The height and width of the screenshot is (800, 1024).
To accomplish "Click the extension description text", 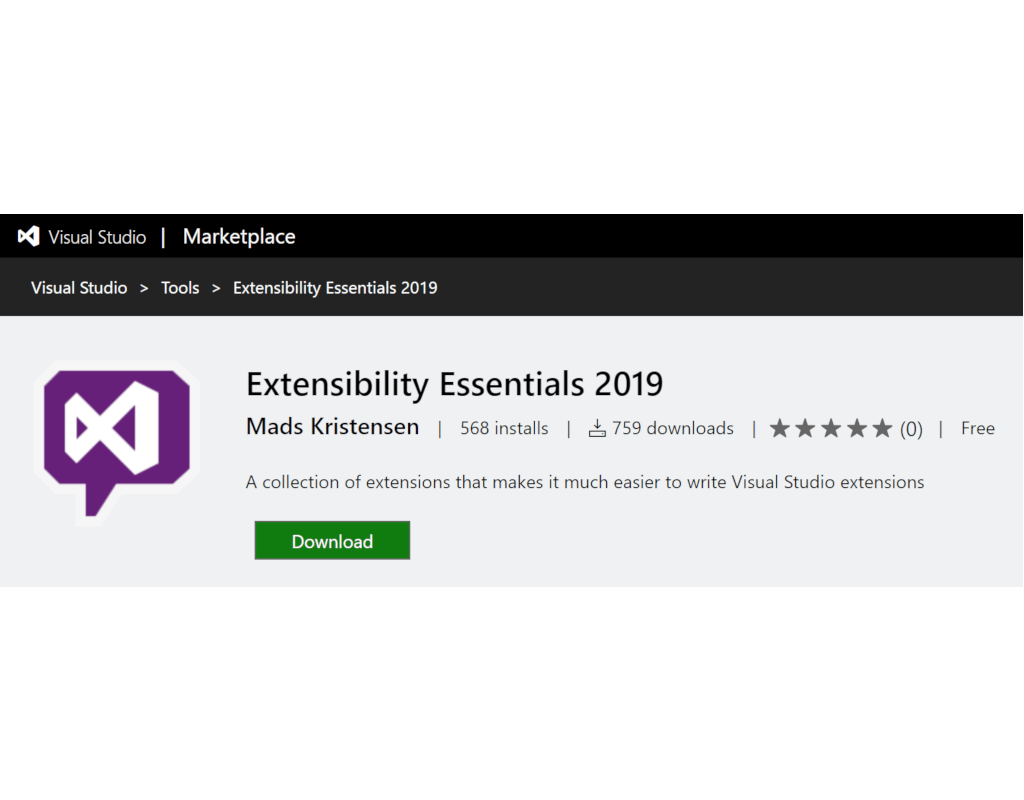I will [x=585, y=482].
